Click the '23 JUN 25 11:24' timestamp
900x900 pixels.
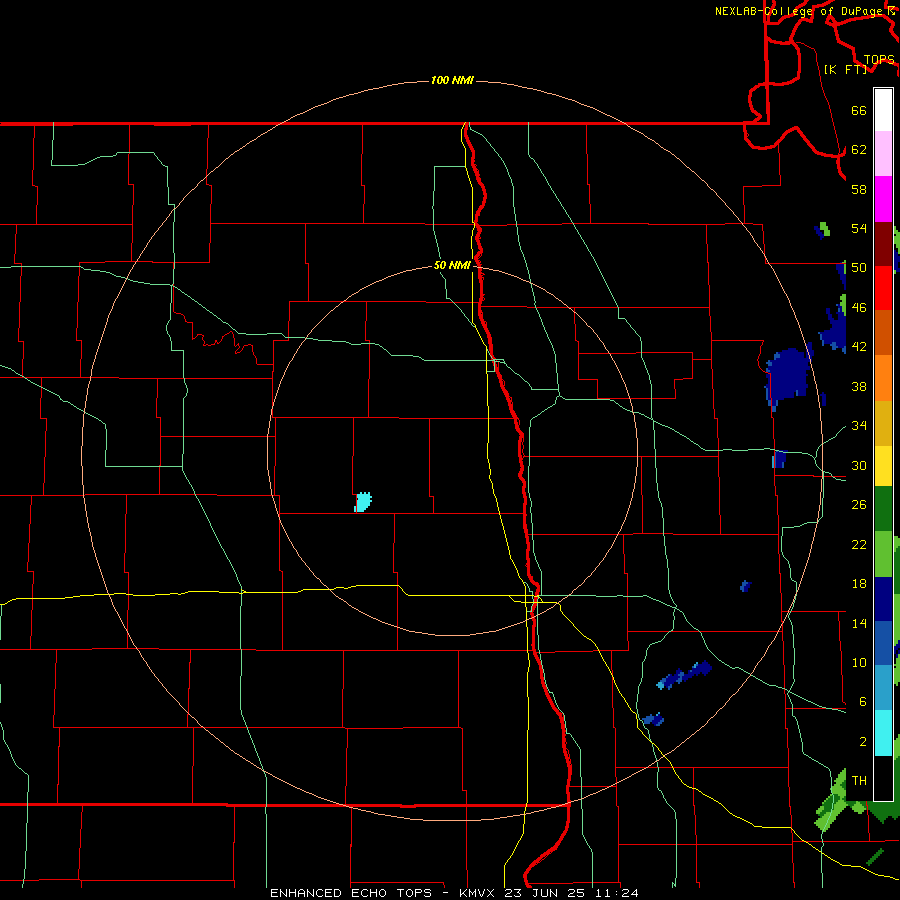(x=571, y=893)
